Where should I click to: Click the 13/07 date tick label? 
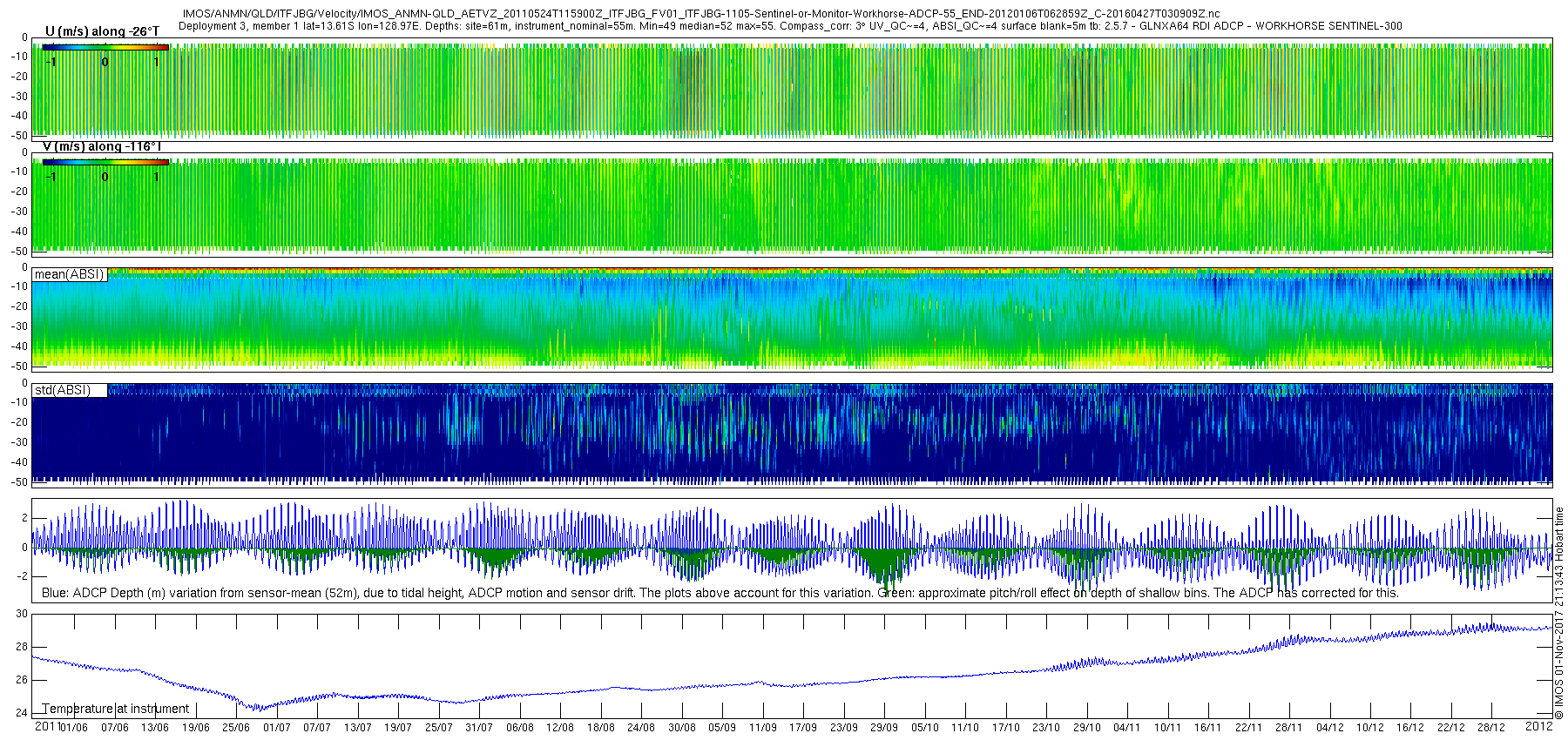click(x=358, y=727)
